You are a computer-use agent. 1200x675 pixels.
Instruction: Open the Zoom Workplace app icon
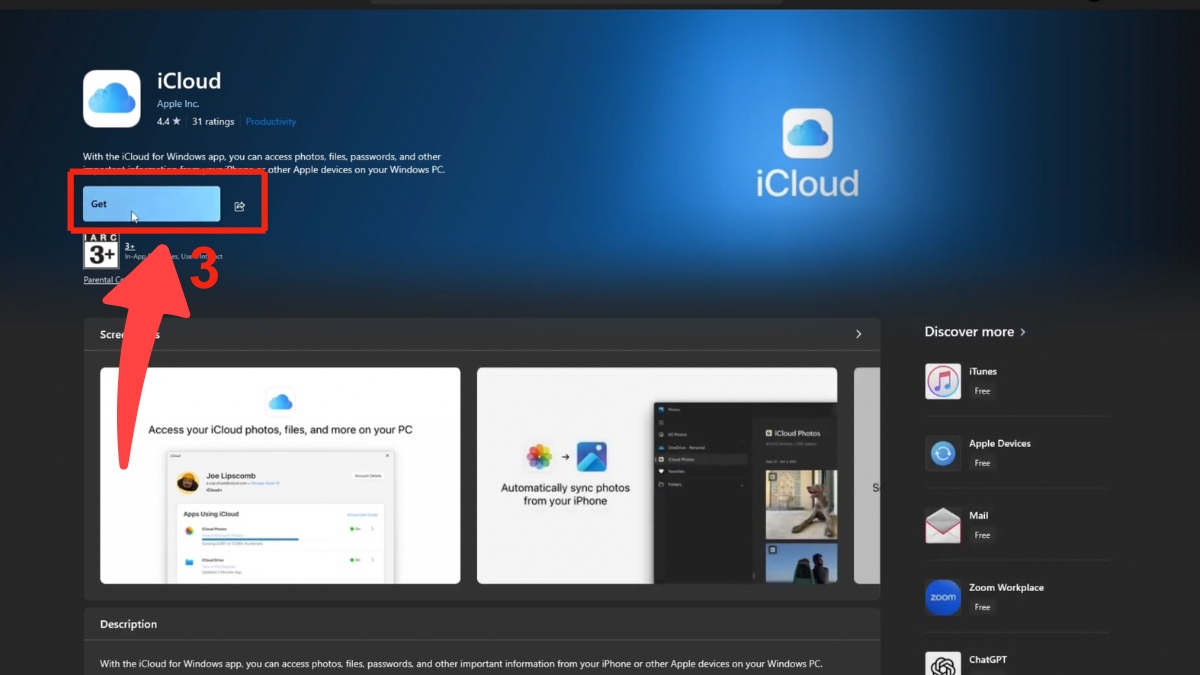tap(942, 597)
